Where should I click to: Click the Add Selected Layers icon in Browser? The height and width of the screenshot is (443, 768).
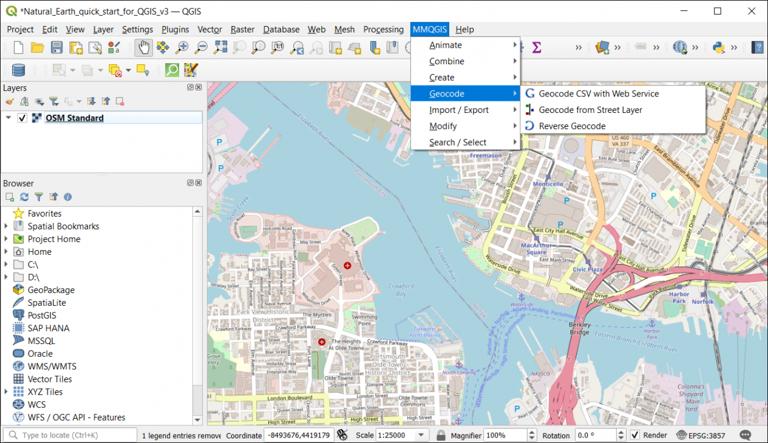[9, 197]
